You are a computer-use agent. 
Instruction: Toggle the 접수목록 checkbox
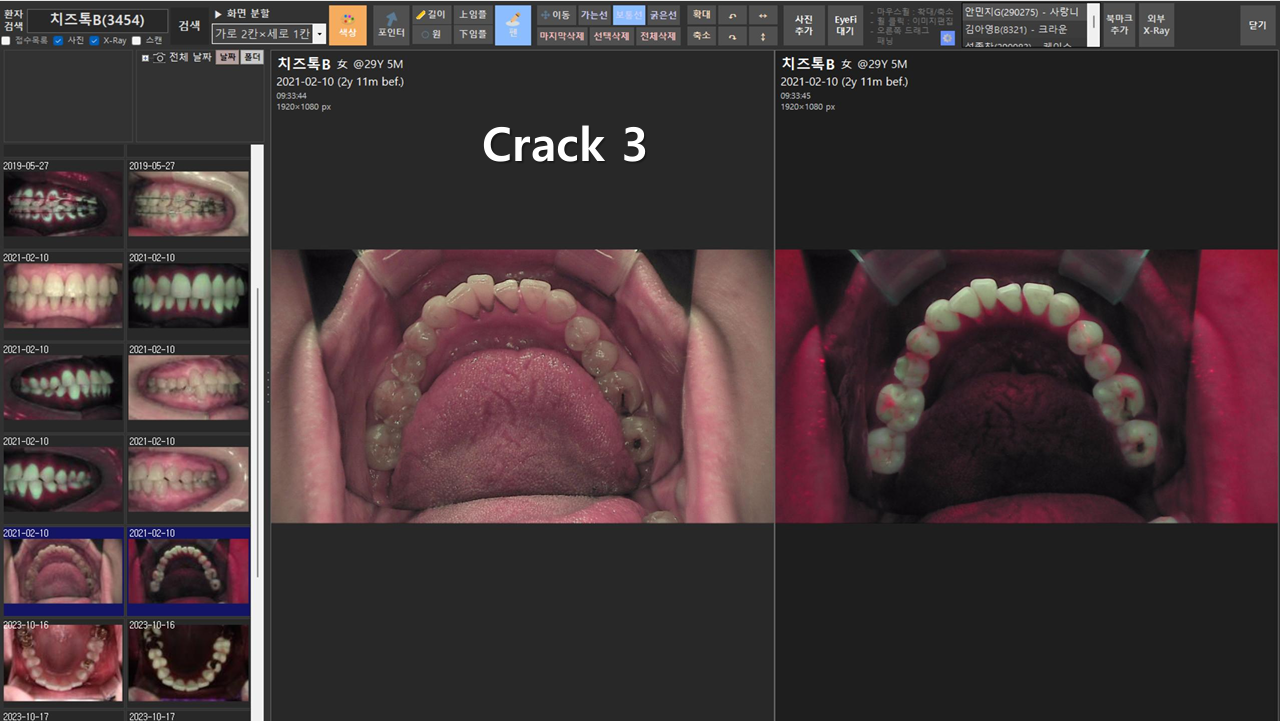[x=6, y=40]
